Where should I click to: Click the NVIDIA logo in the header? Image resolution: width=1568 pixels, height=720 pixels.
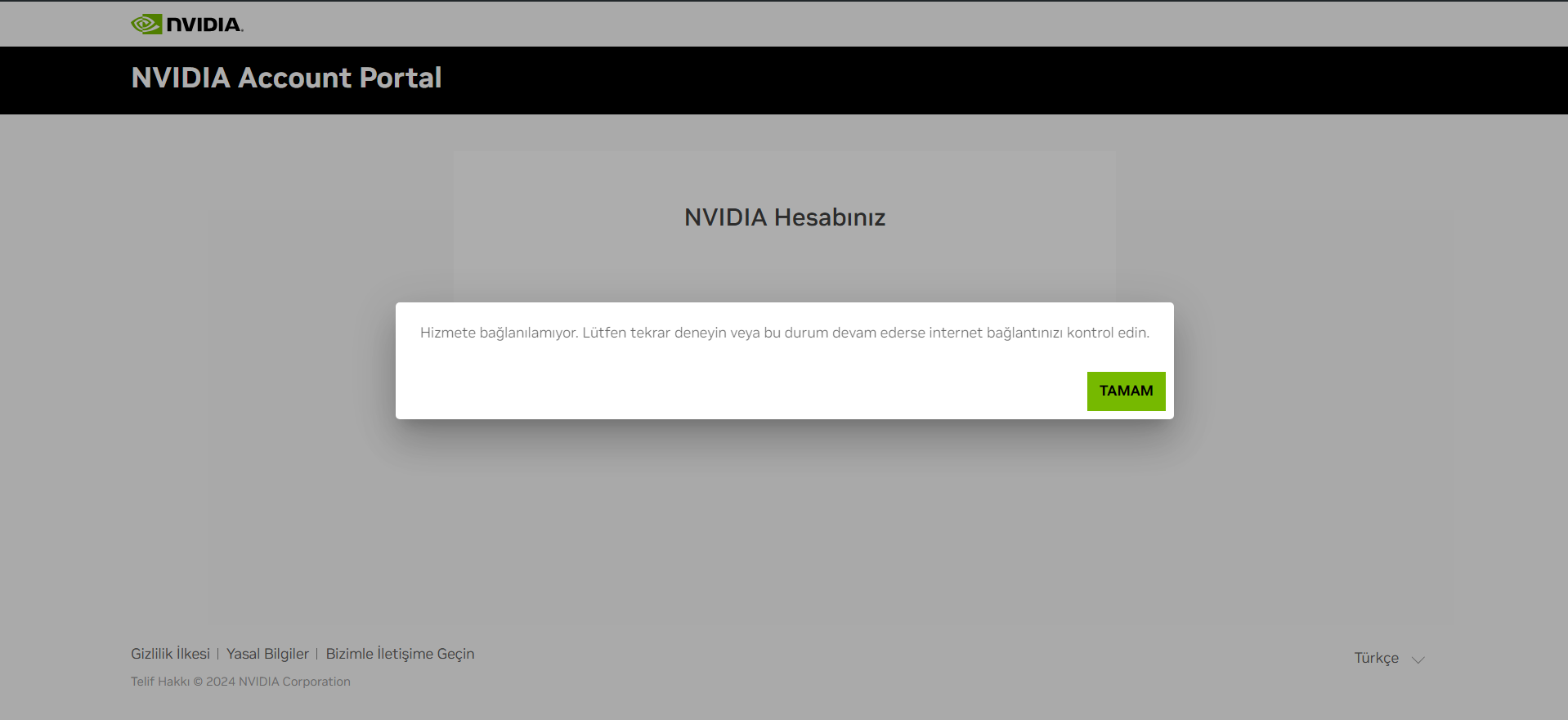pos(187,25)
